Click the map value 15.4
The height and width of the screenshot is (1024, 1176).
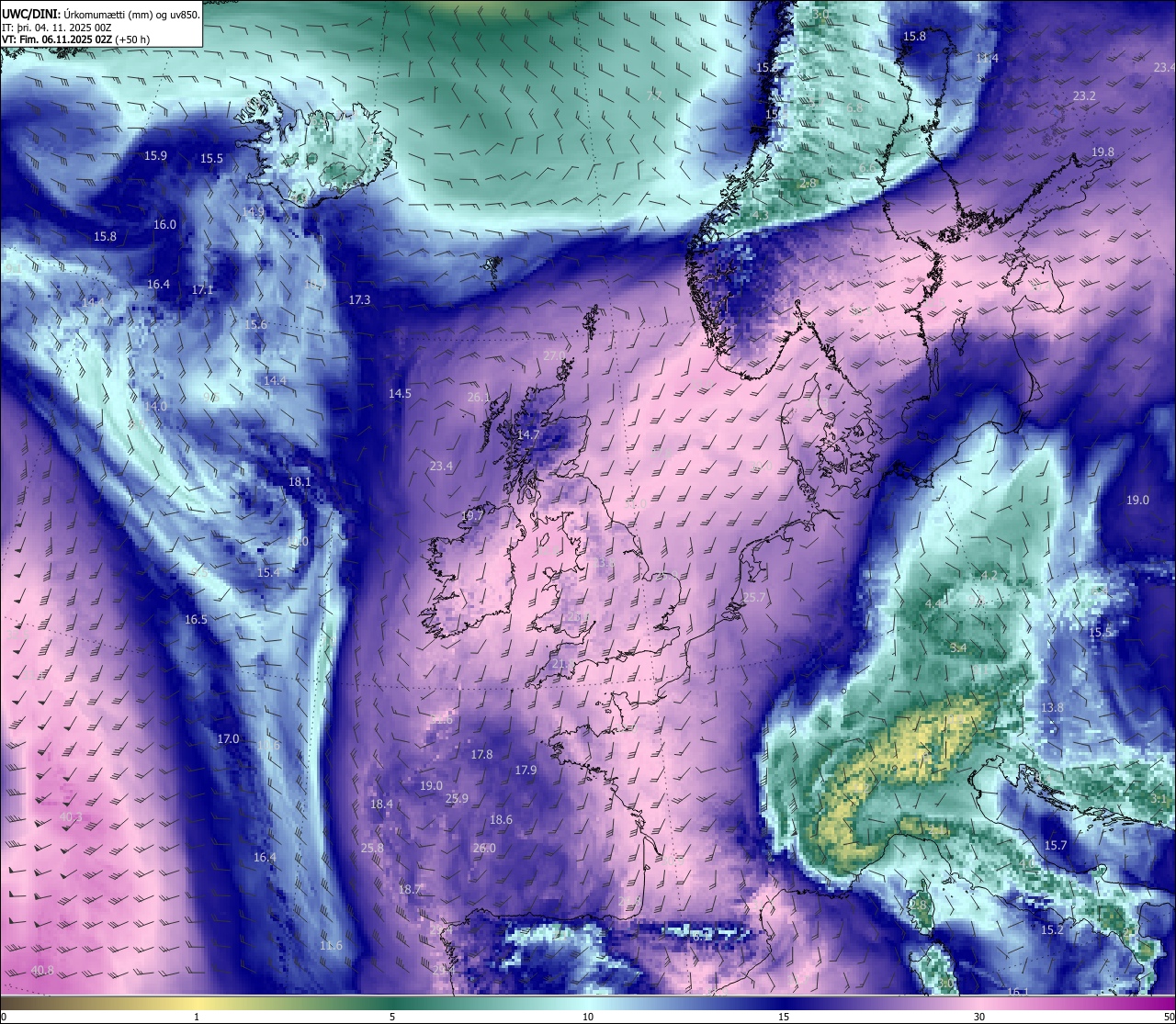(268, 572)
